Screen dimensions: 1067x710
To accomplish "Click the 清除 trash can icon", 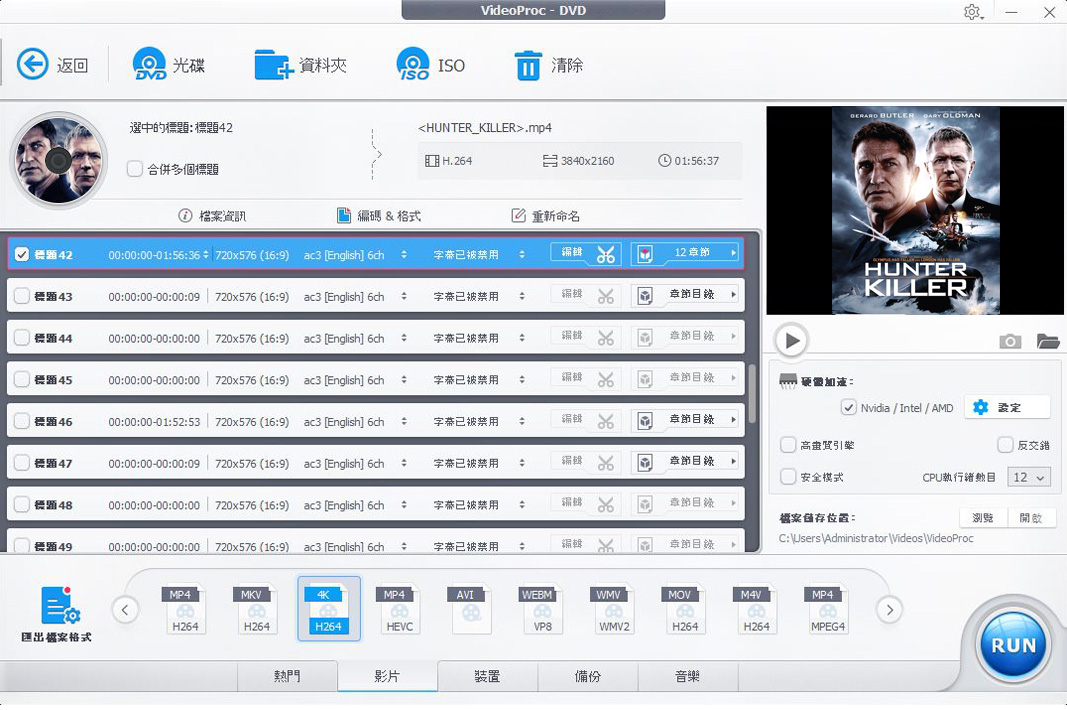I will (528, 66).
